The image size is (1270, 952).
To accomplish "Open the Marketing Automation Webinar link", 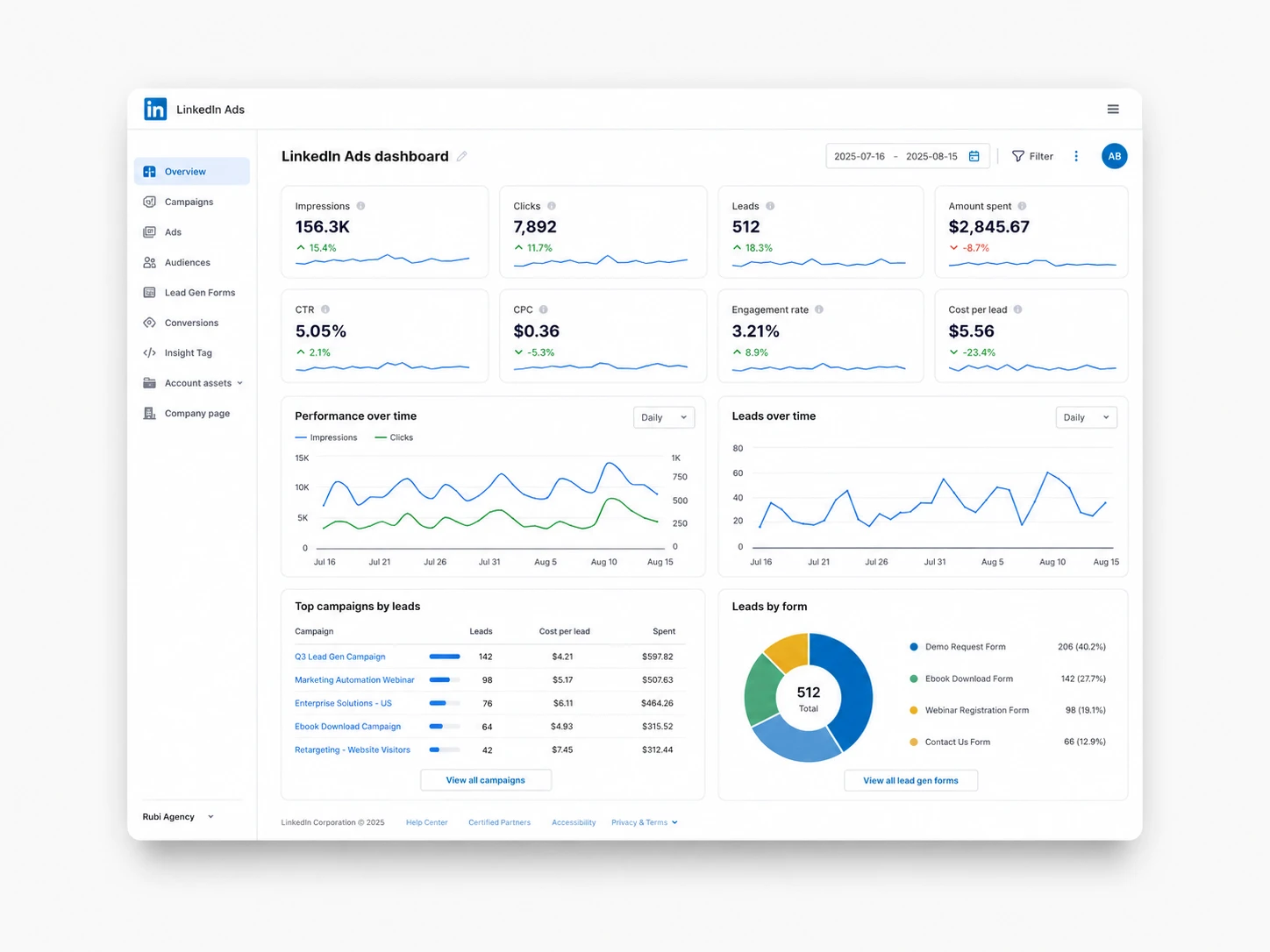I will 354,680.
